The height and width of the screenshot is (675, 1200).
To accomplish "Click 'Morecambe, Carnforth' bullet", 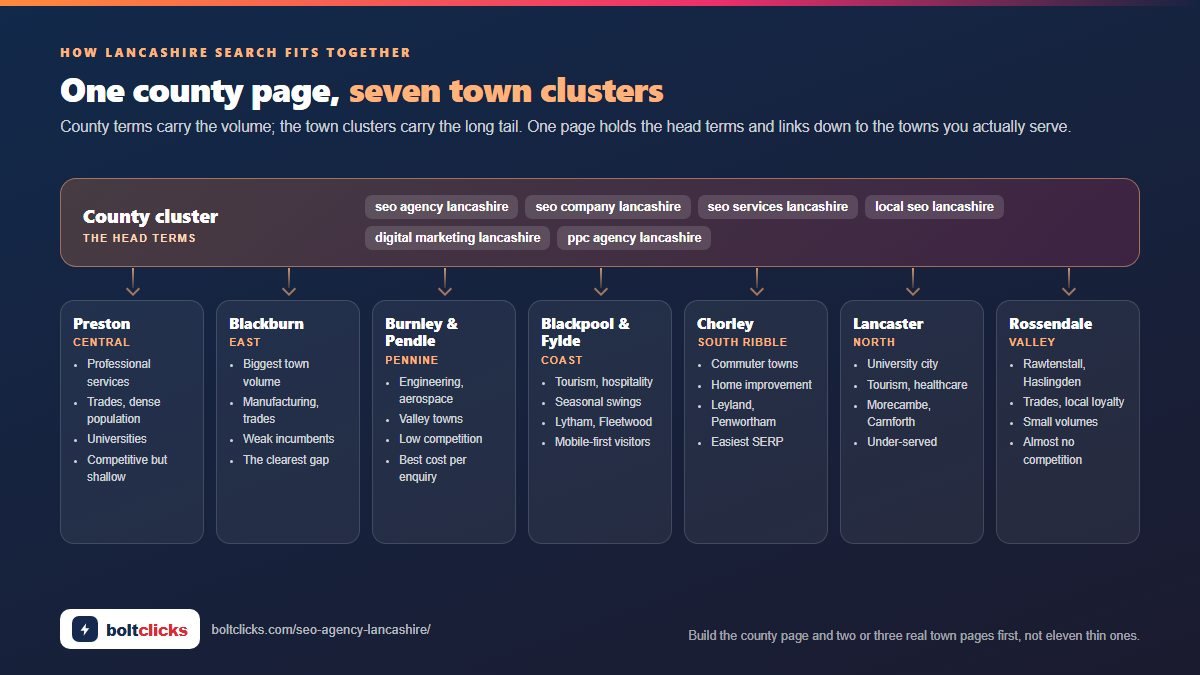I will 899,414.
